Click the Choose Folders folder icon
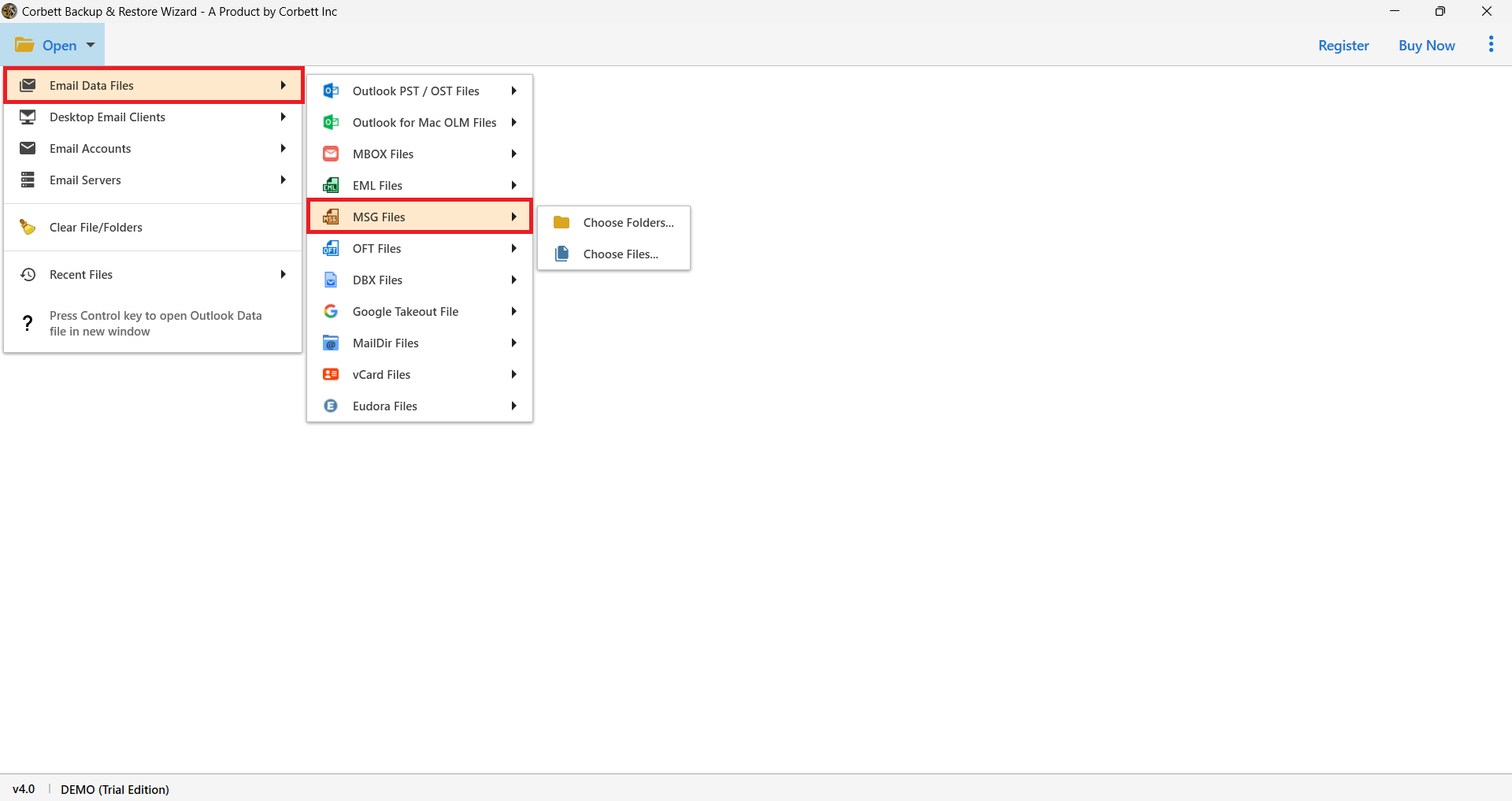The image size is (1512, 801). pyautogui.click(x=561, y=222)
